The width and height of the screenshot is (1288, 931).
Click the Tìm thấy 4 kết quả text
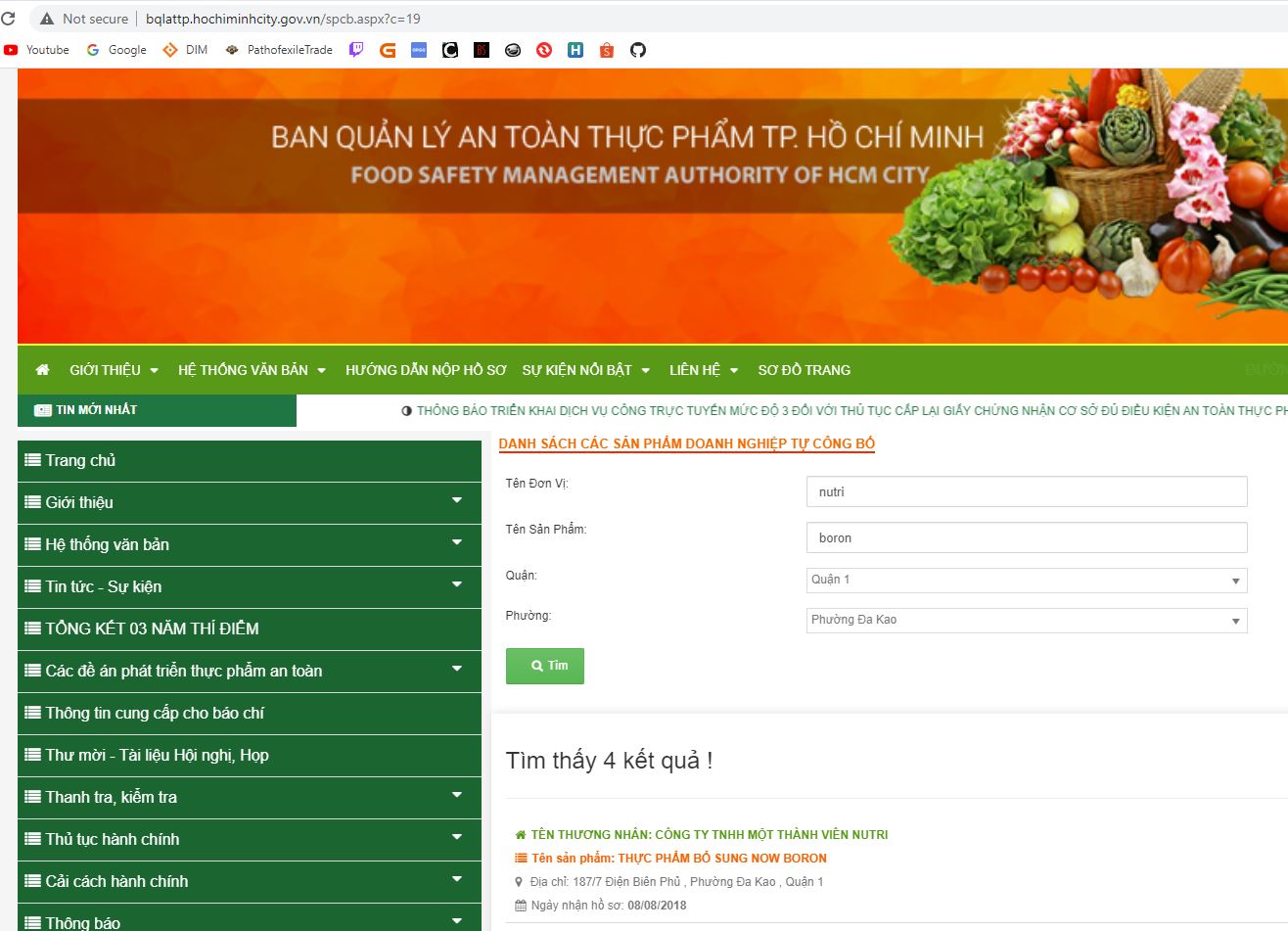tap(609, 761)
